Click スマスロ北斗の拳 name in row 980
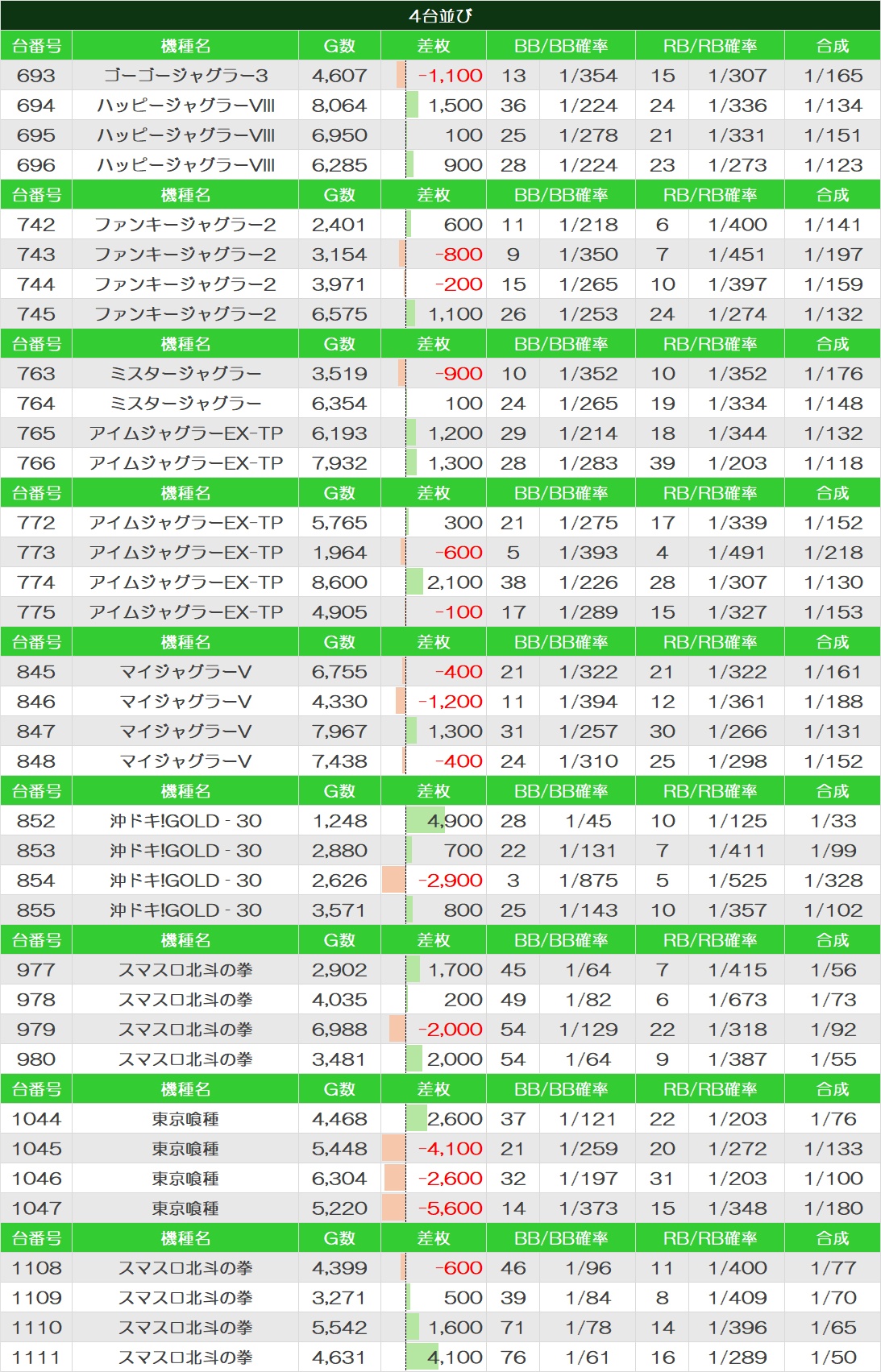 [x=185, y=1059]
